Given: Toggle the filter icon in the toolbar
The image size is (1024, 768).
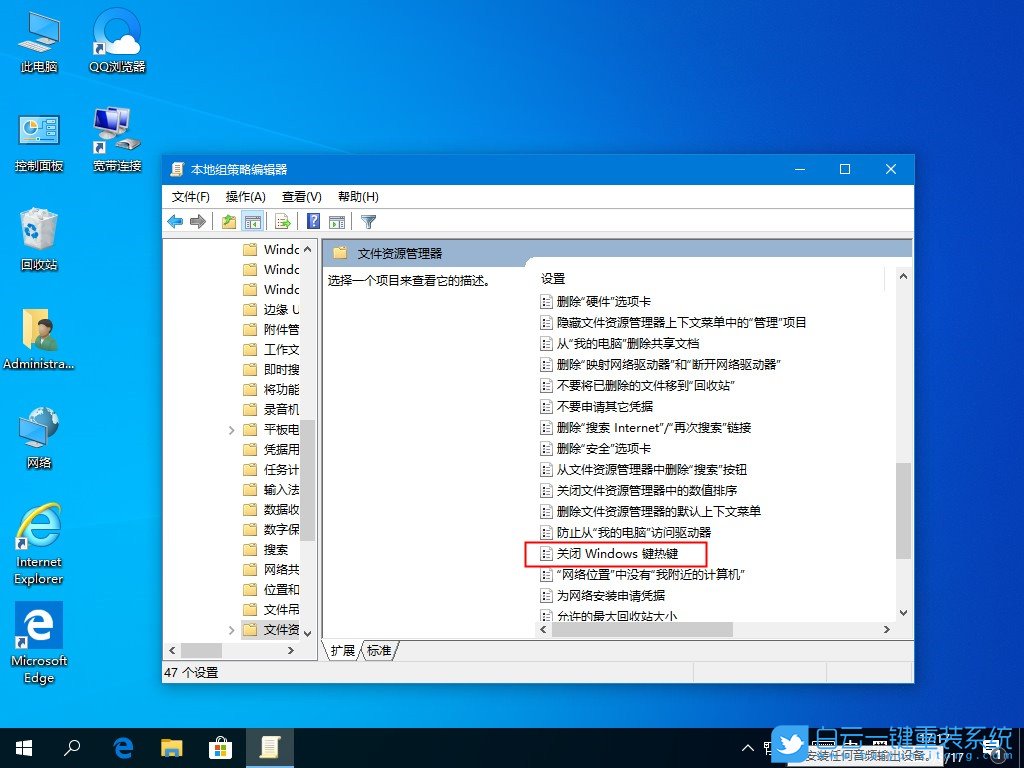Looking at the screenshot, I should click(368, 220).
